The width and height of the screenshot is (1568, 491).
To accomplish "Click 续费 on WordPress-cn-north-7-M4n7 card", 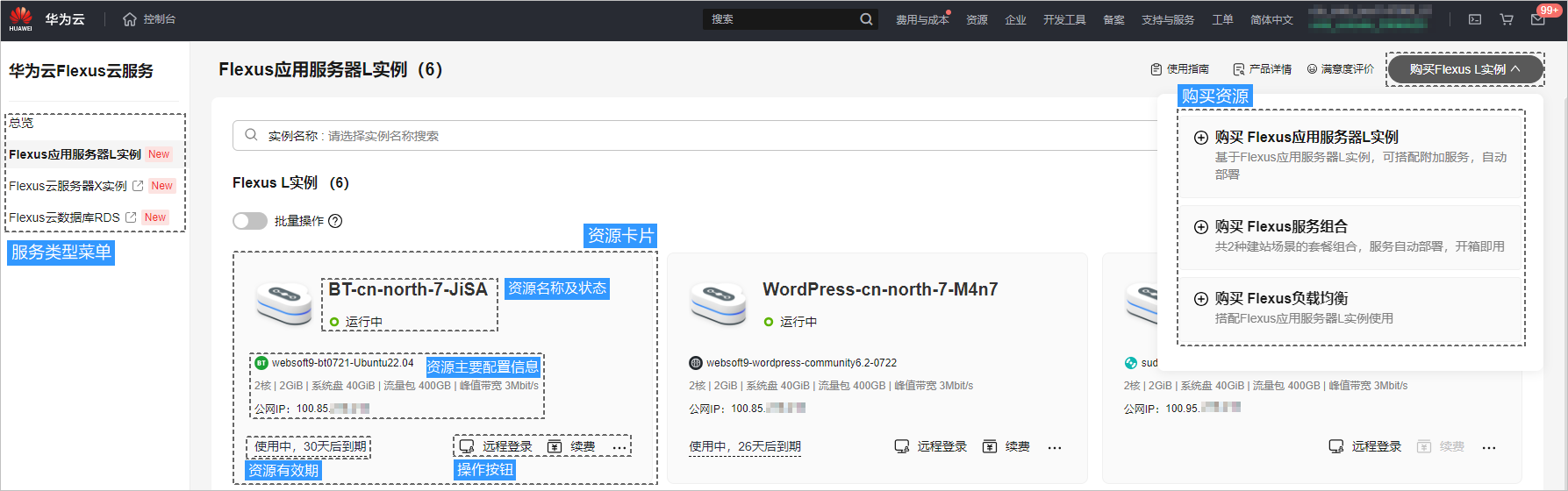I will click(1017, 447).
